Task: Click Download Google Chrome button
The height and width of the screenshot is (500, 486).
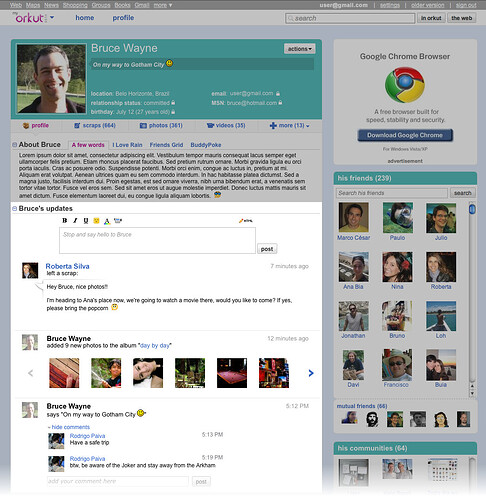Action: pos(405,135)
